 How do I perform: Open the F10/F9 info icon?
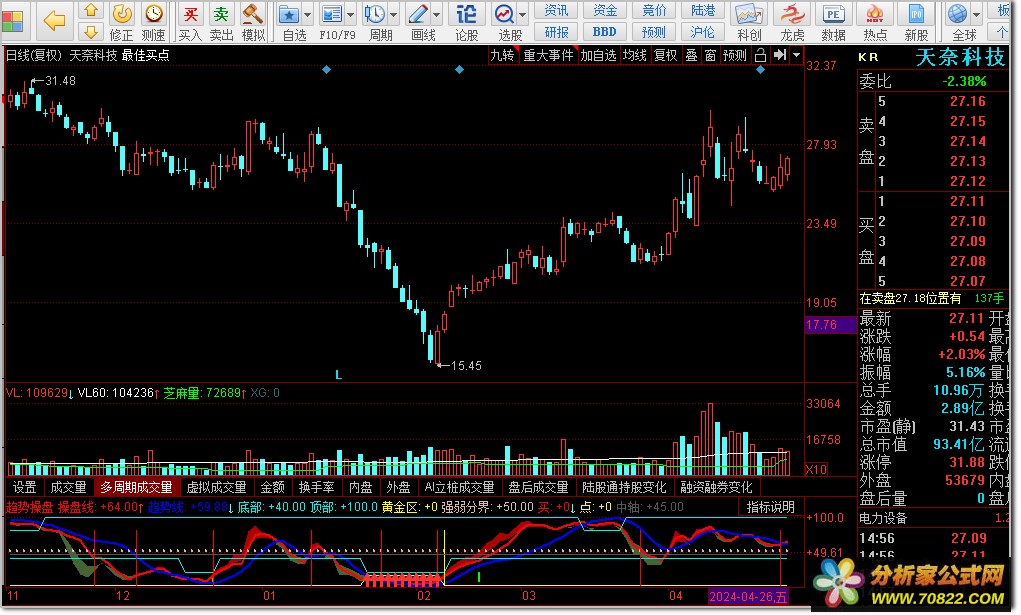(332, 14)
